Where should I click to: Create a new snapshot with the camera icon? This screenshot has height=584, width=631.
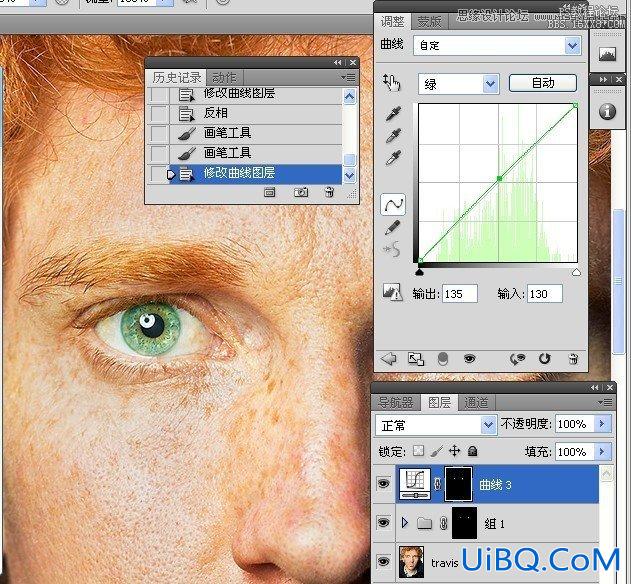coord(301,192)
